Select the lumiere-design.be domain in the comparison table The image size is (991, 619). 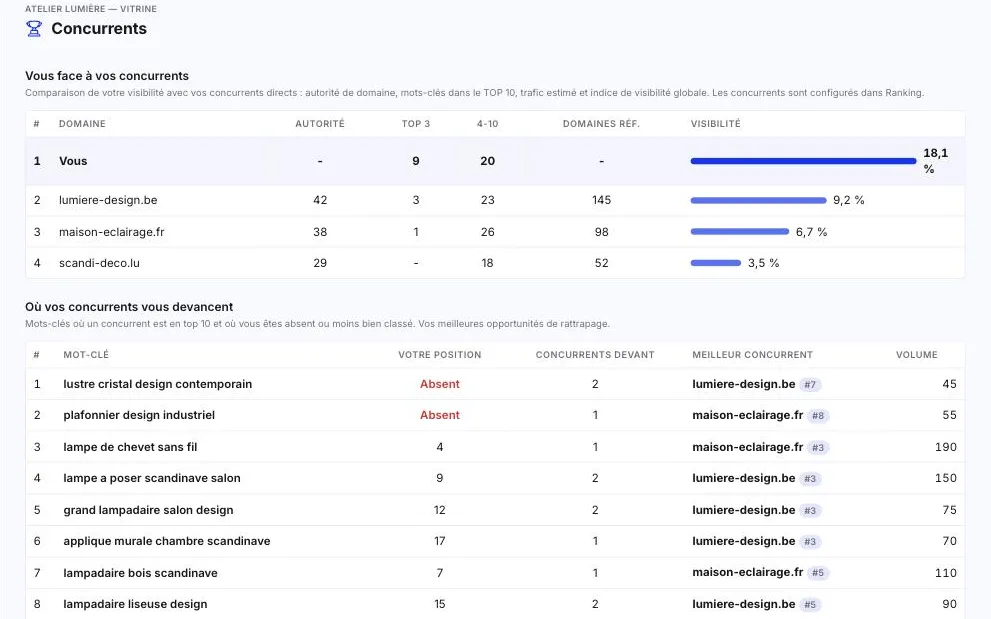[108, 200]
